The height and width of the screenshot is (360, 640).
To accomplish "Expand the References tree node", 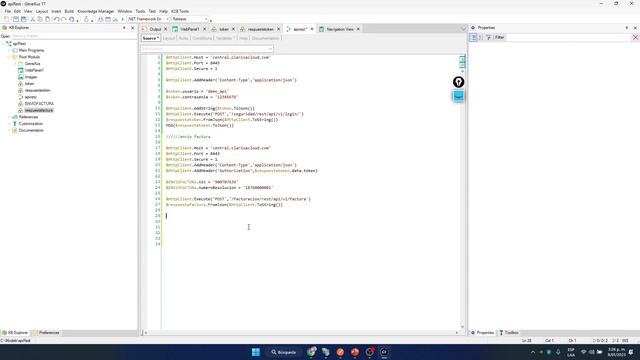I will (x=9, y=117).
